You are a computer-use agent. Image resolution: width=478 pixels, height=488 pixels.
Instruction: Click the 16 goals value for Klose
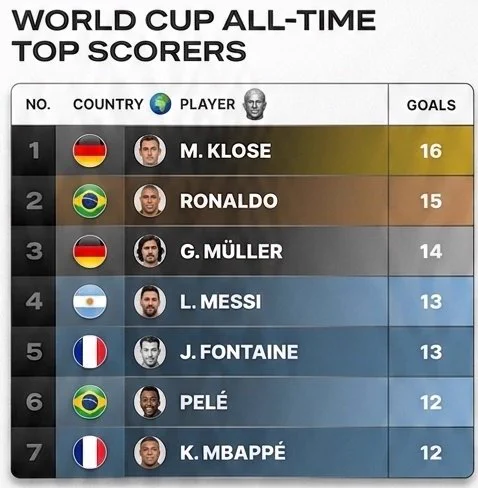click(431, 151)
